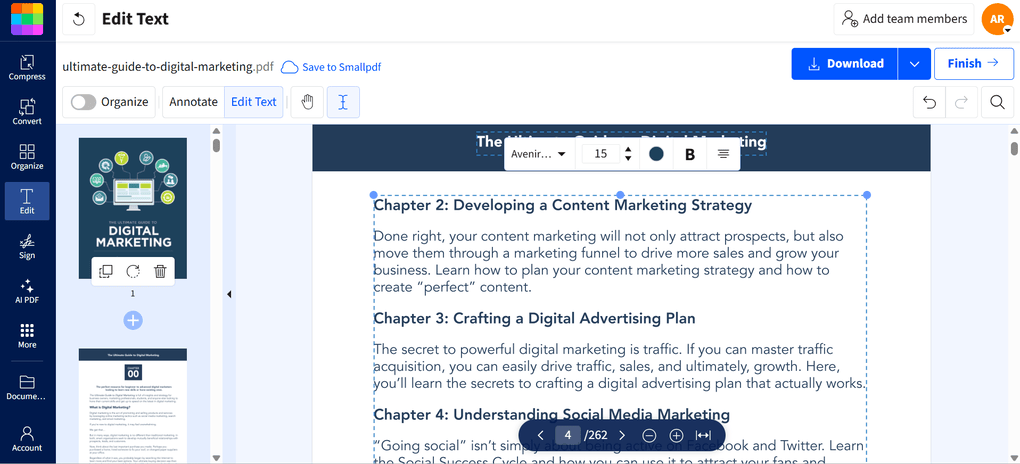Open the Convert tool in sidebar
1020x464 pixels.
(x=27, y=112)
